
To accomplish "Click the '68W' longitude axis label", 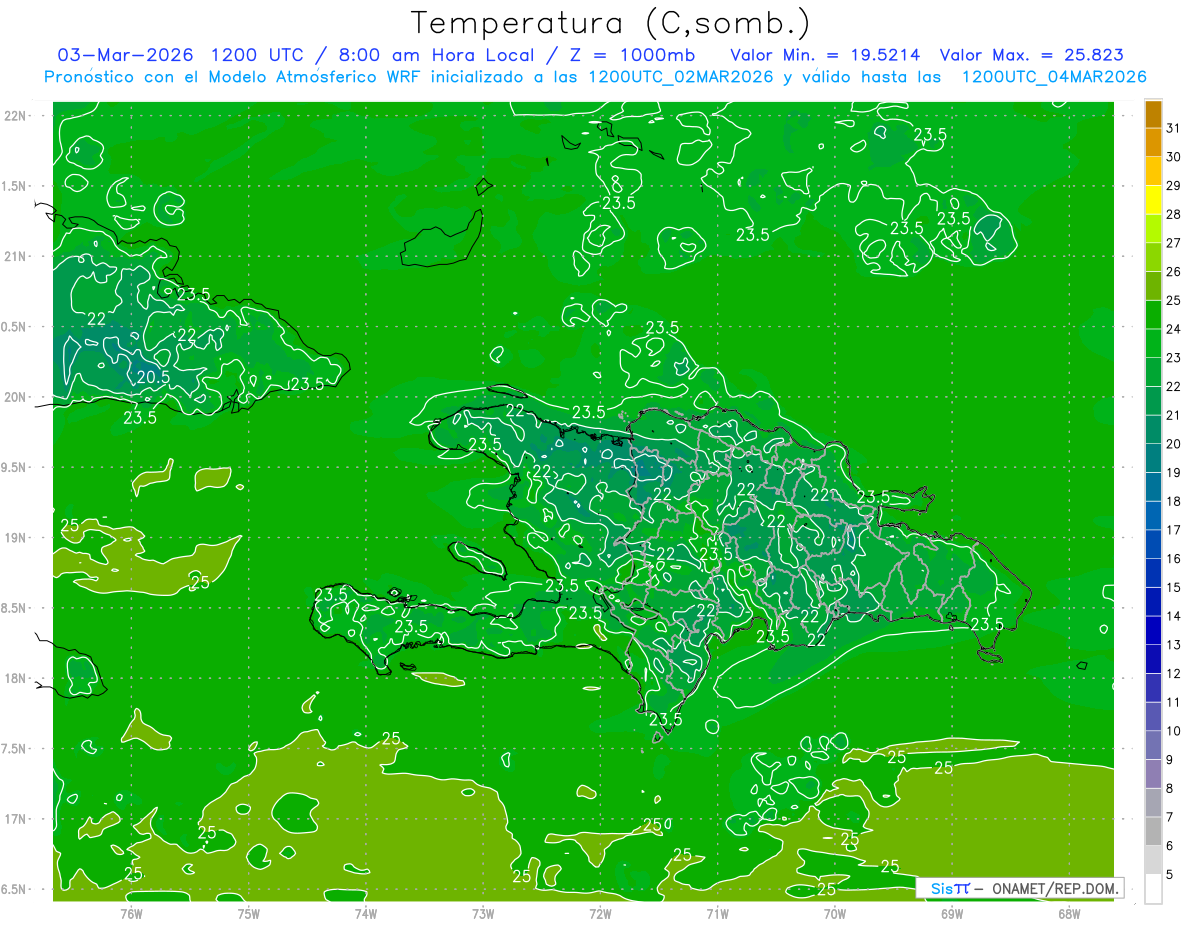I will tap(1069, 914).
